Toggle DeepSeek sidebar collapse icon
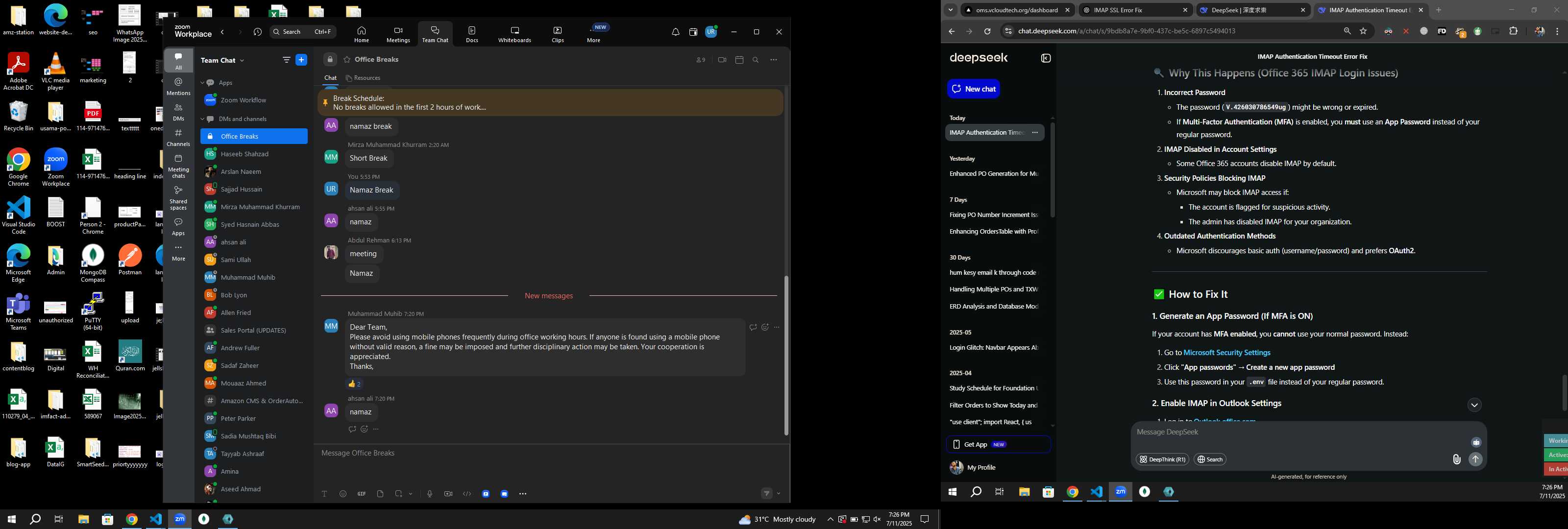Image resolution: width=1568 pixels, height=529 pixels. tap(1046, 58)
